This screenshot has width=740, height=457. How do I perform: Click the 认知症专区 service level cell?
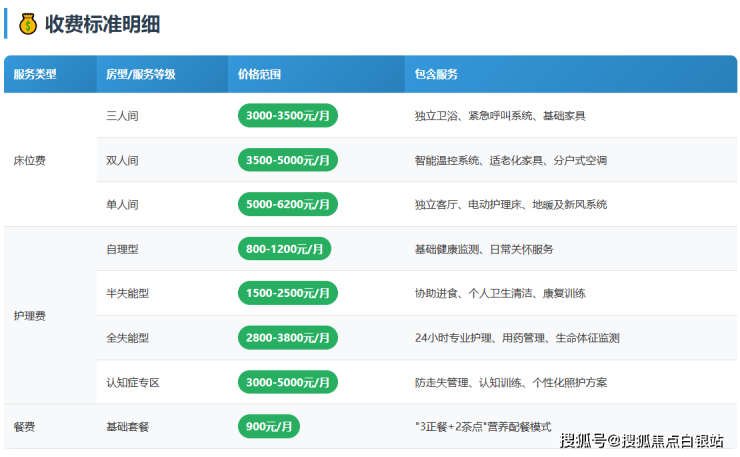(133, 382)
